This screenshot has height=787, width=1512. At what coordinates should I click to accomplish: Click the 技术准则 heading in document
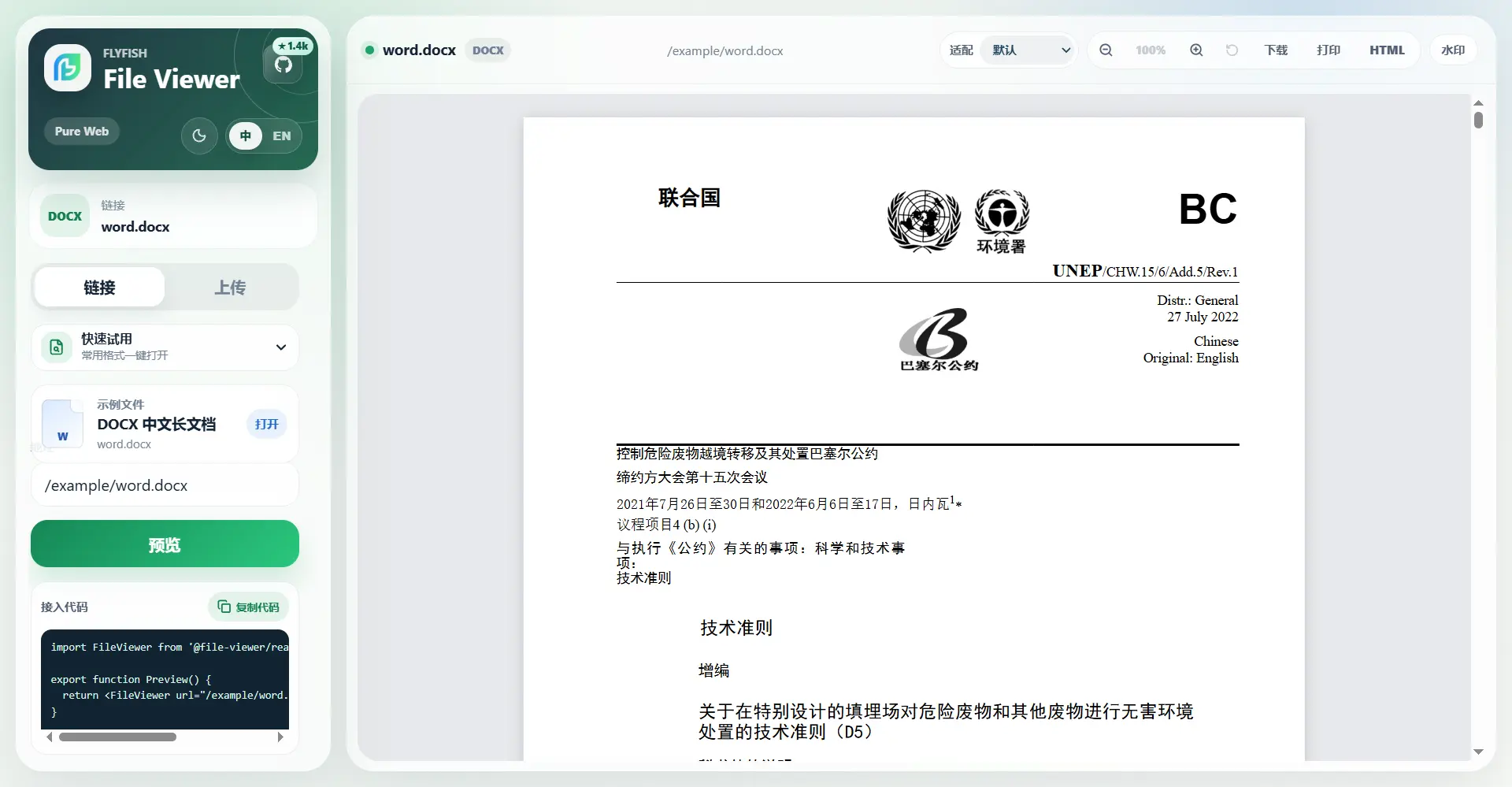pos(736,628)
